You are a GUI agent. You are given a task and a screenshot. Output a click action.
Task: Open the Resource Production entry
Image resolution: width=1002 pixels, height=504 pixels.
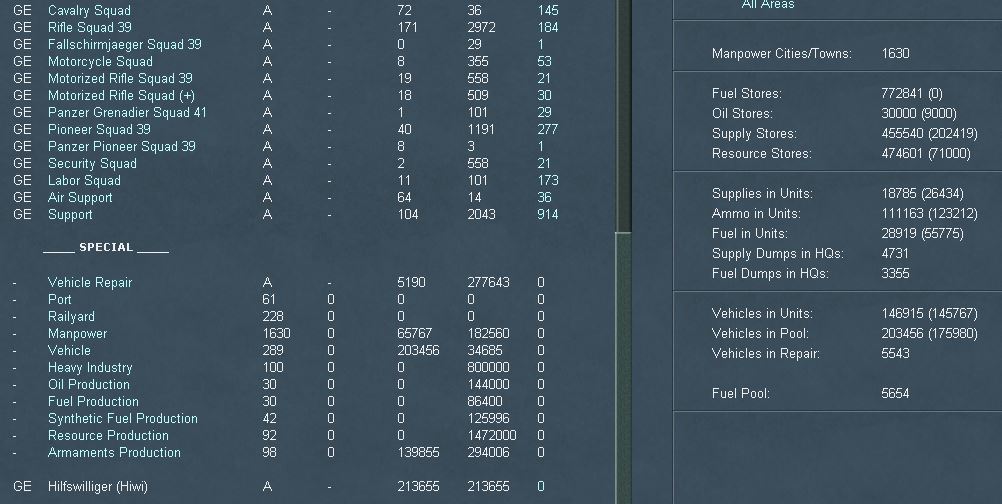[x=108, y=435]
